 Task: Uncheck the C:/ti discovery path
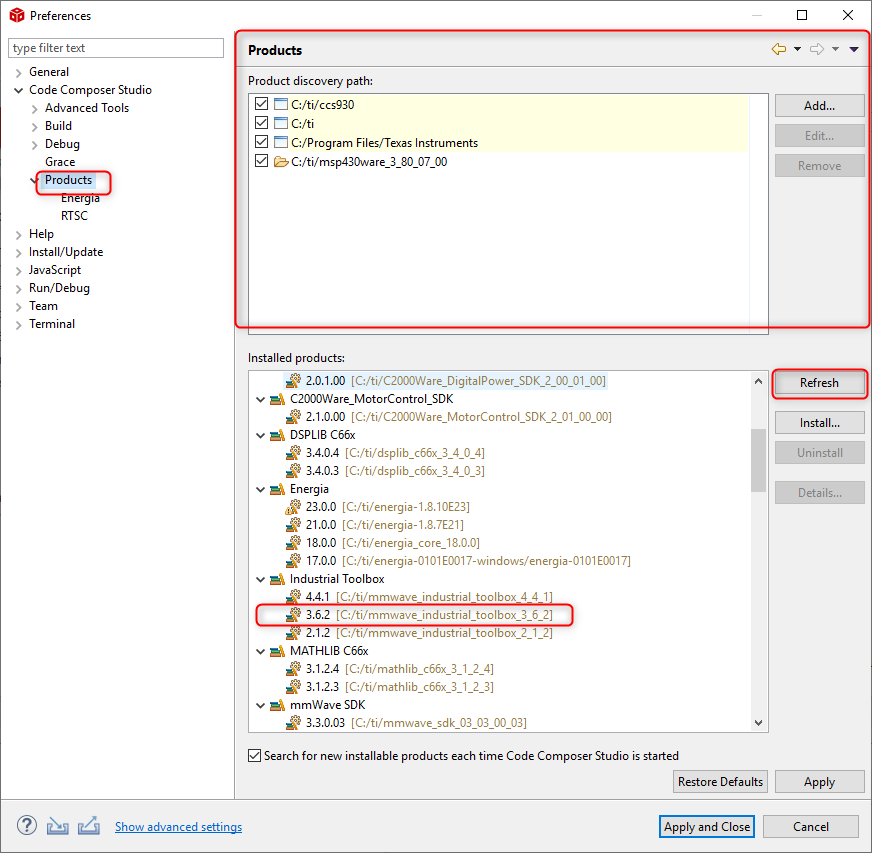point(262,122)
